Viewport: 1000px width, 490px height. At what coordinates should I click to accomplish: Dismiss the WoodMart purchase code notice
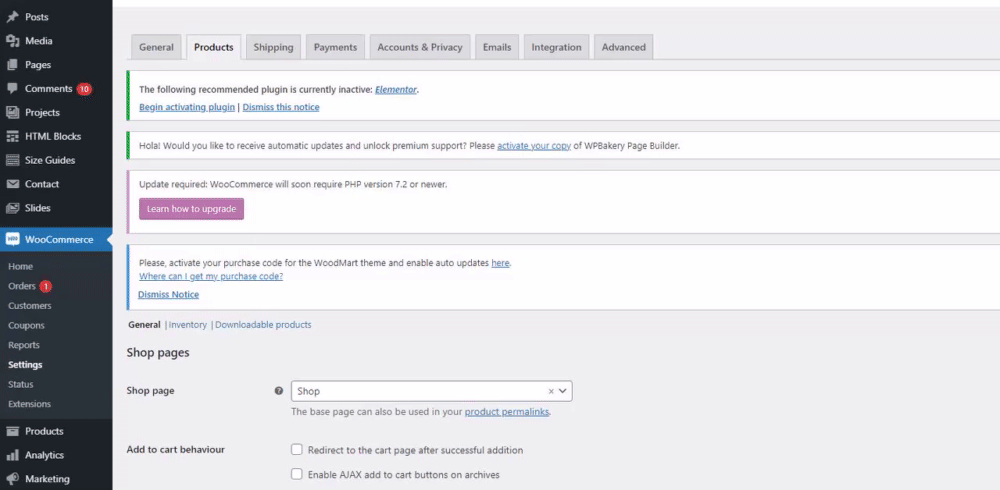coord(168,295)
